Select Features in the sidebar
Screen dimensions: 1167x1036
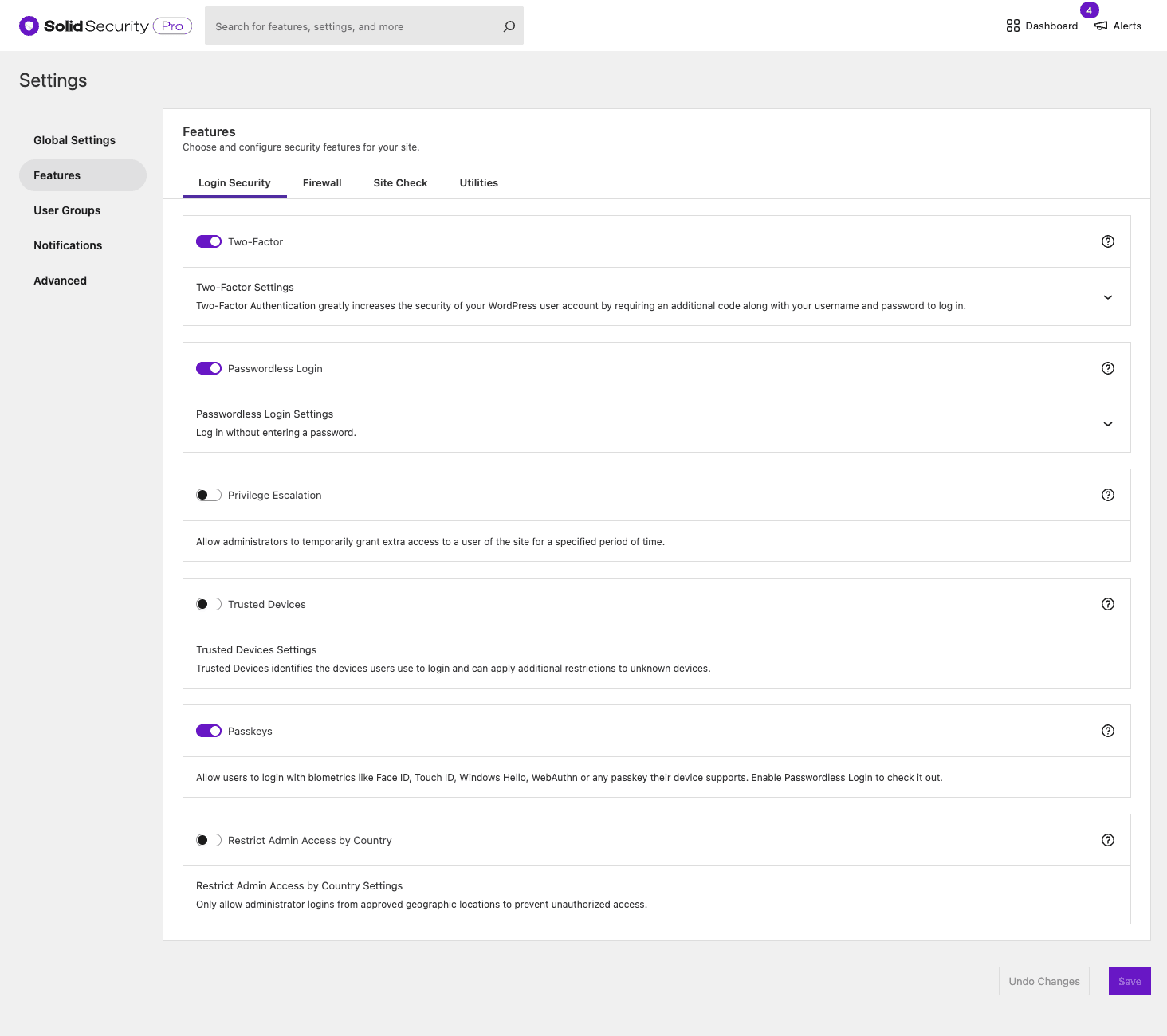click(x=83, y=175)
